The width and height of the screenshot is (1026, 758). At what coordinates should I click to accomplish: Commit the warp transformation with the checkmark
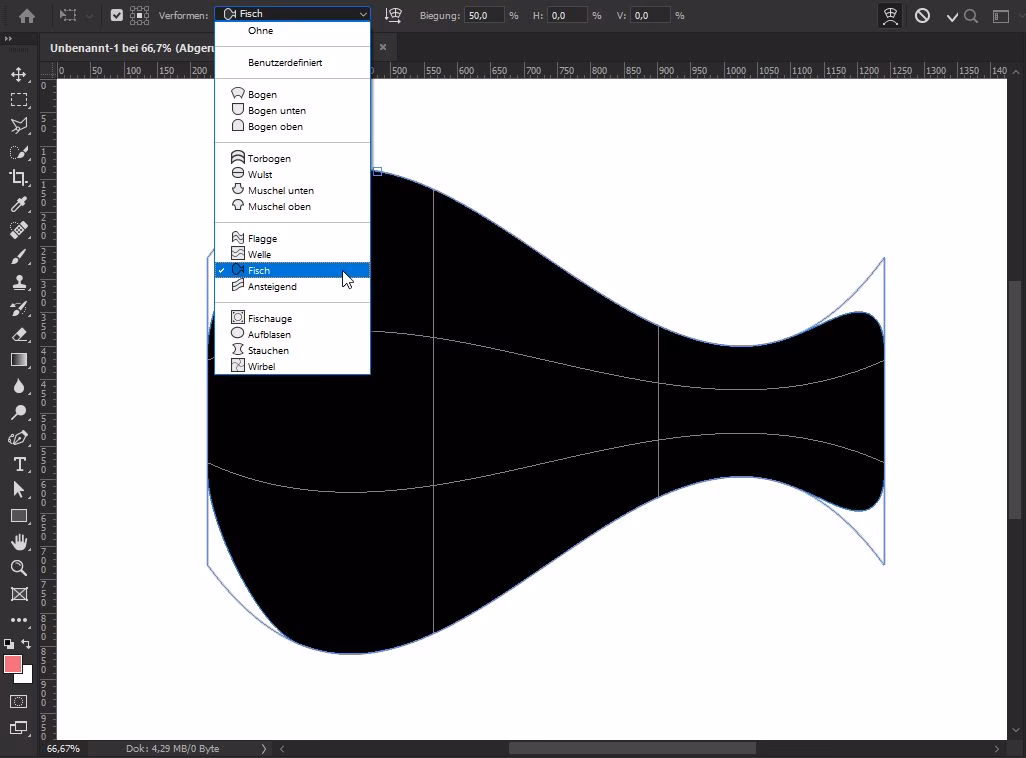click(950, 15)
